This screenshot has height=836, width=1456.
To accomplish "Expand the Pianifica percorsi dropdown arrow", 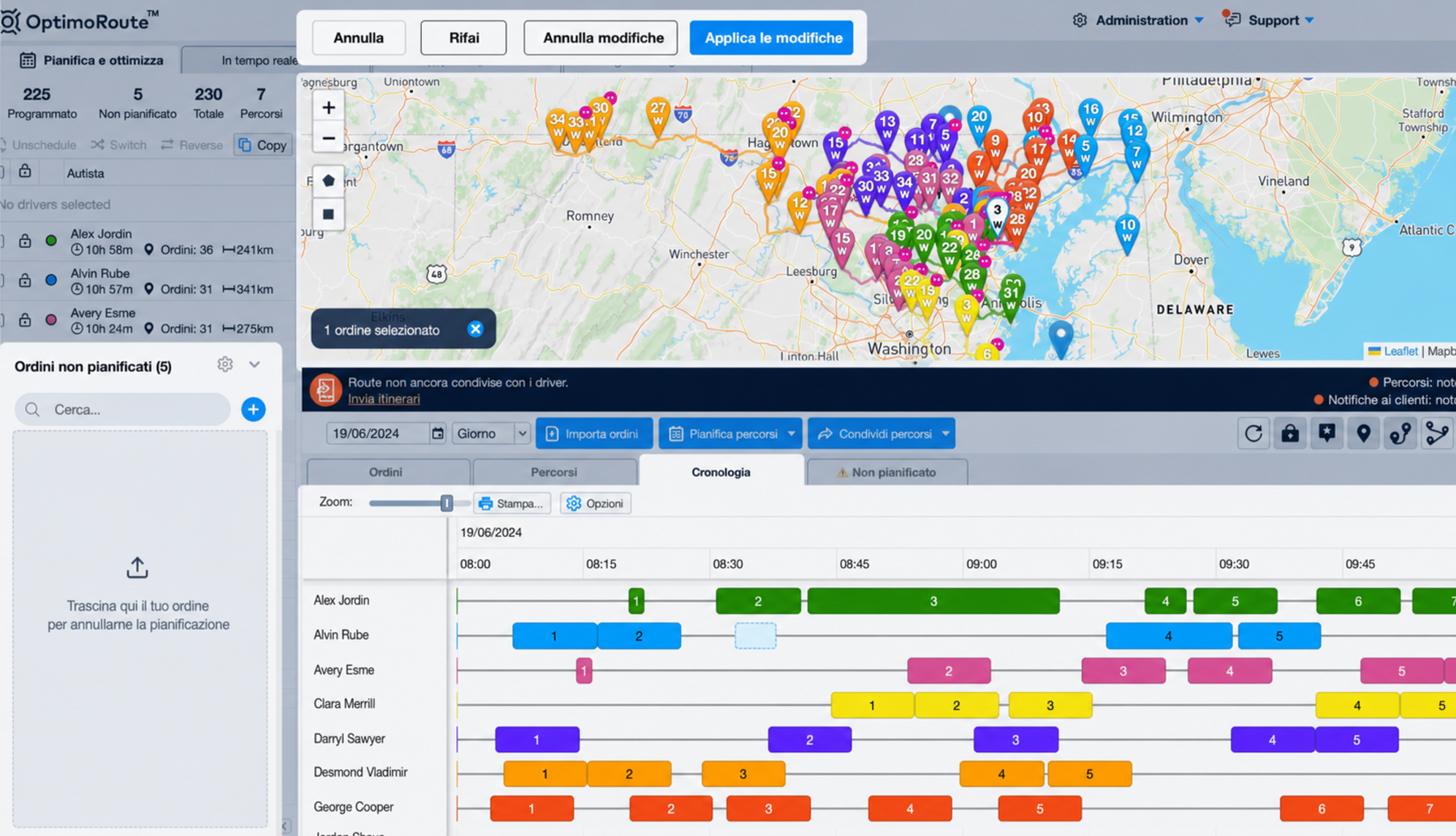I will tap(791, 433).
